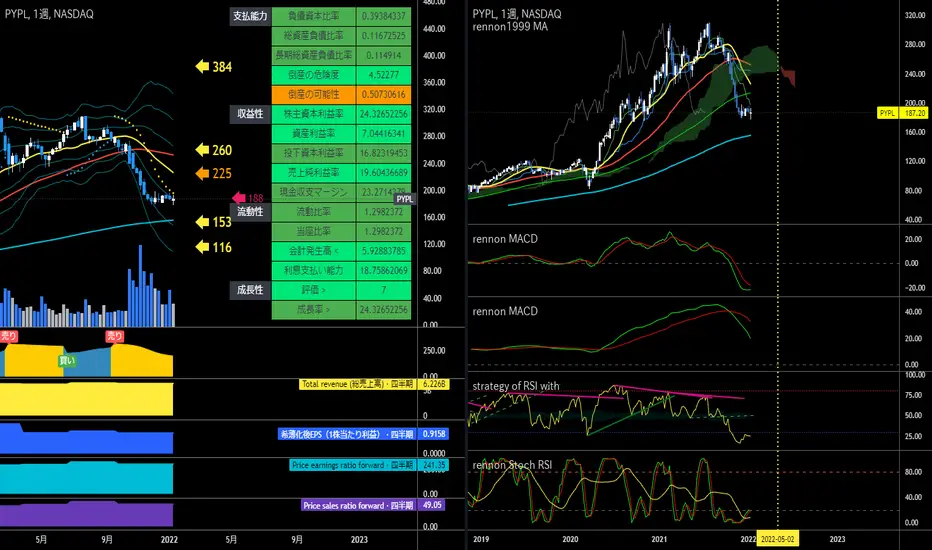Click the price-sales value 49.05

432,505
